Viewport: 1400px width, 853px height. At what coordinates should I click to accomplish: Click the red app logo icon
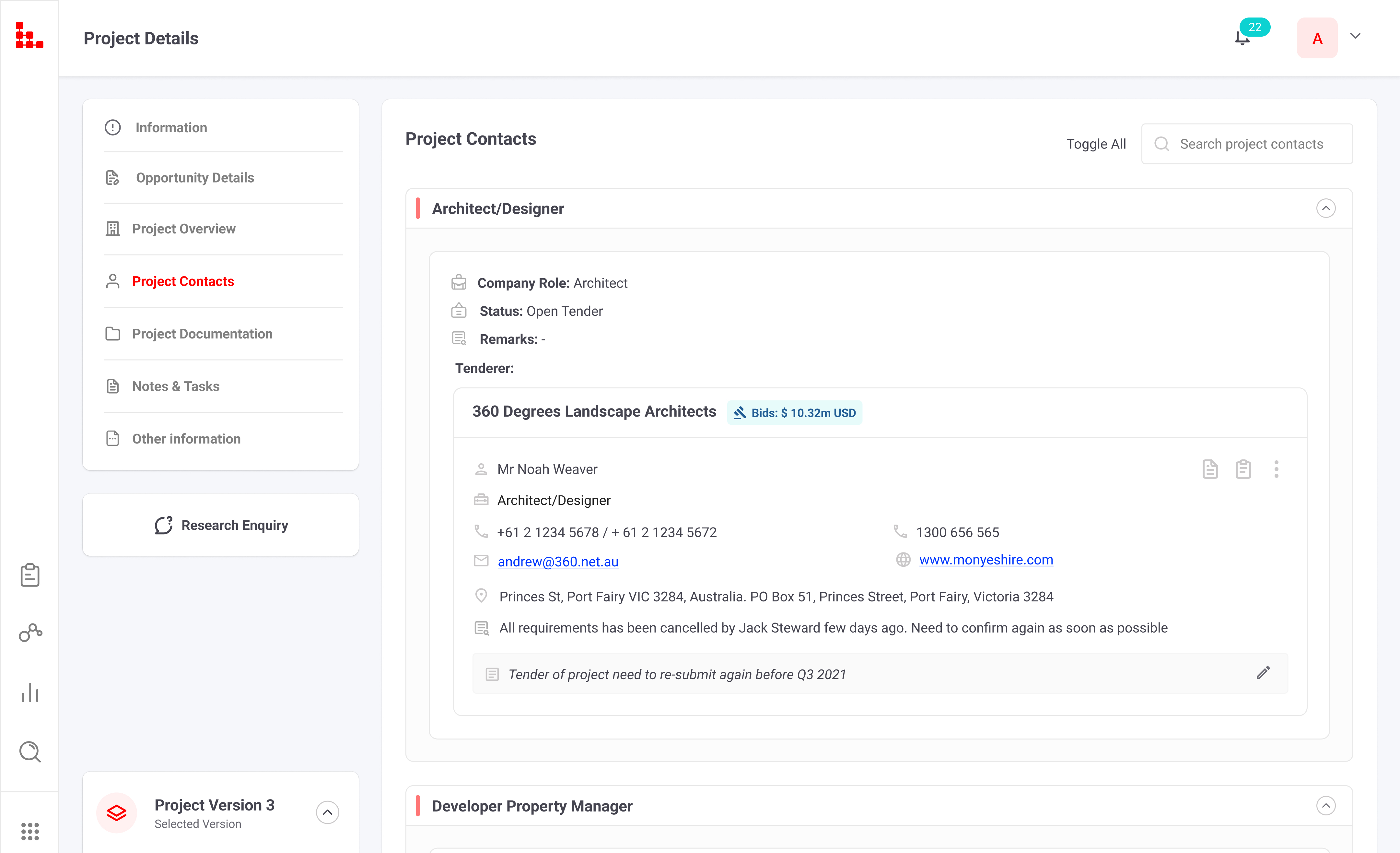29,35
